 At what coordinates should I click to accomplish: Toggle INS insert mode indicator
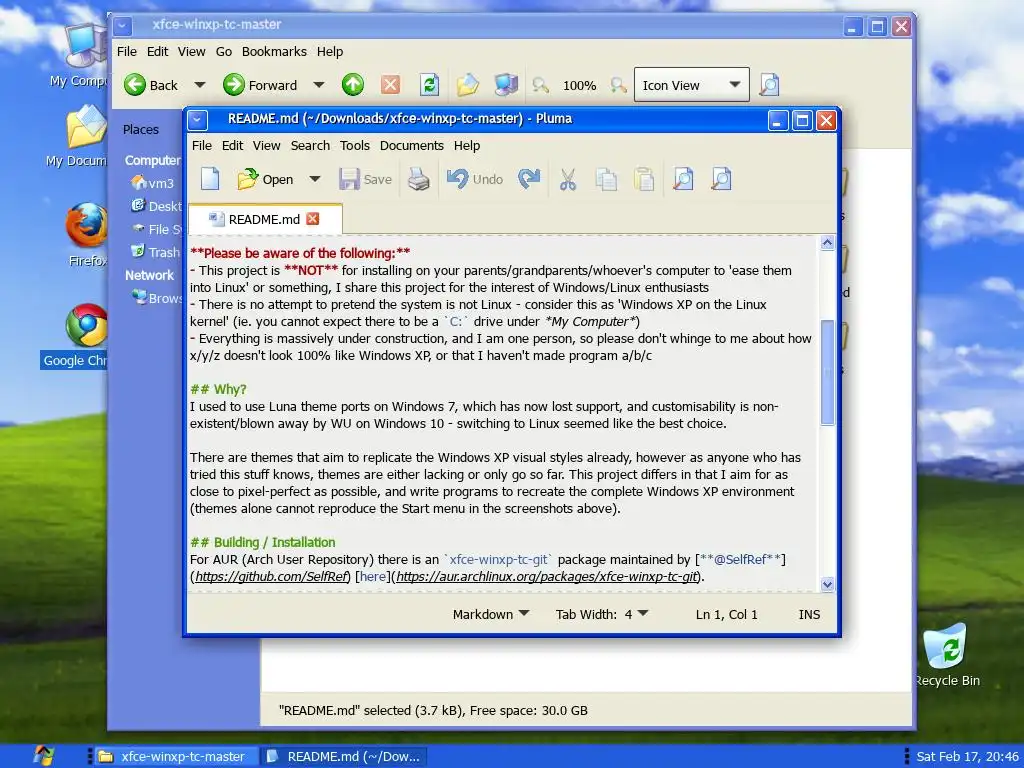809,614
